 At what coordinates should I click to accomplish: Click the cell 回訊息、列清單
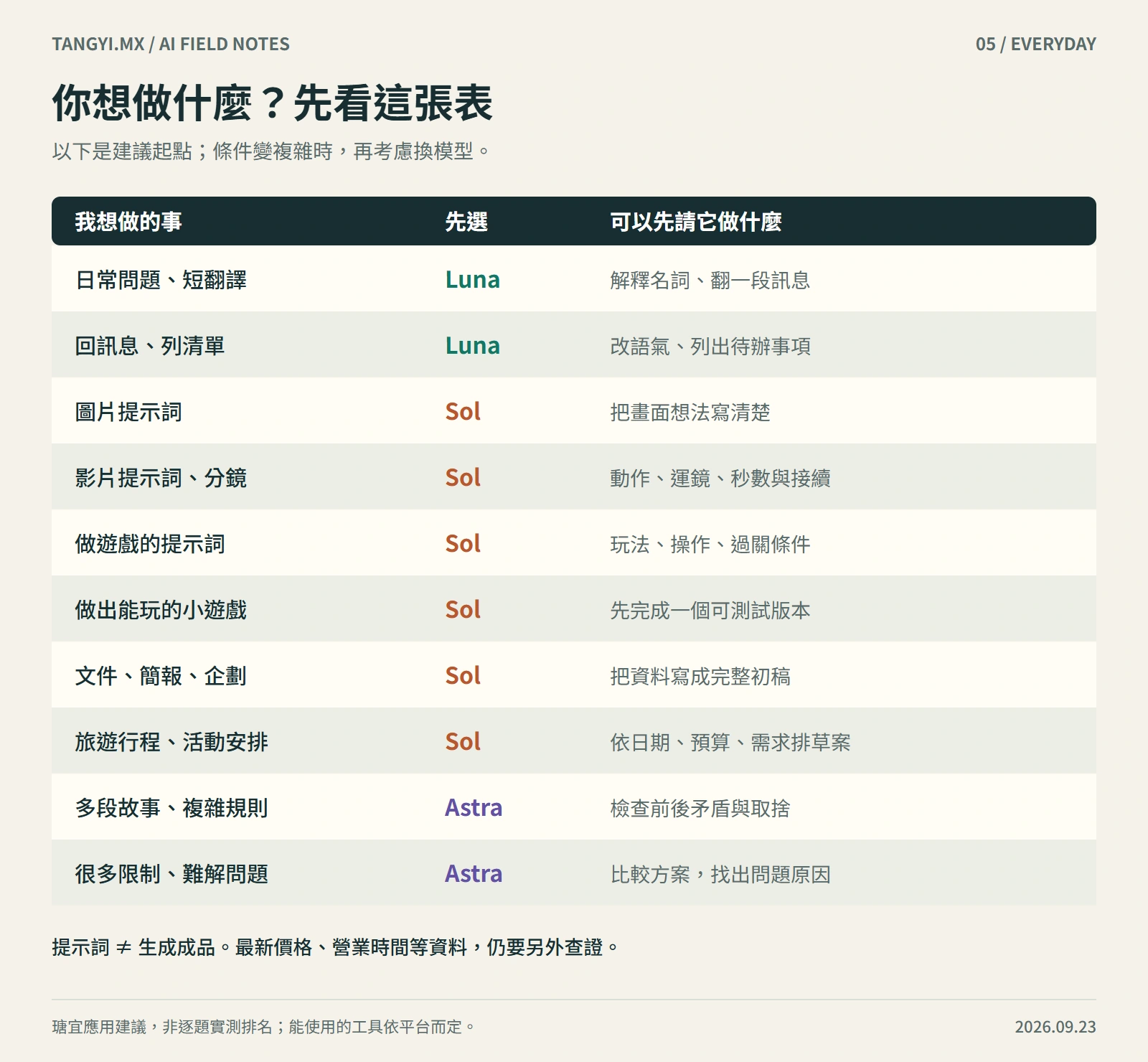[x=150, y=346]
